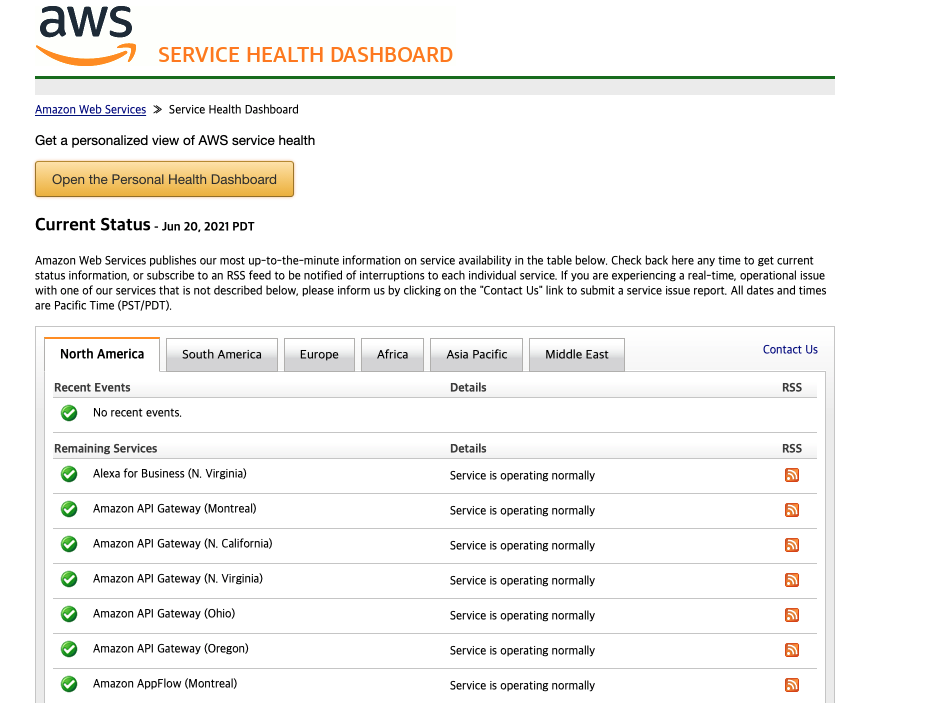Click the Contact Us link

click(x=790, y=350)
